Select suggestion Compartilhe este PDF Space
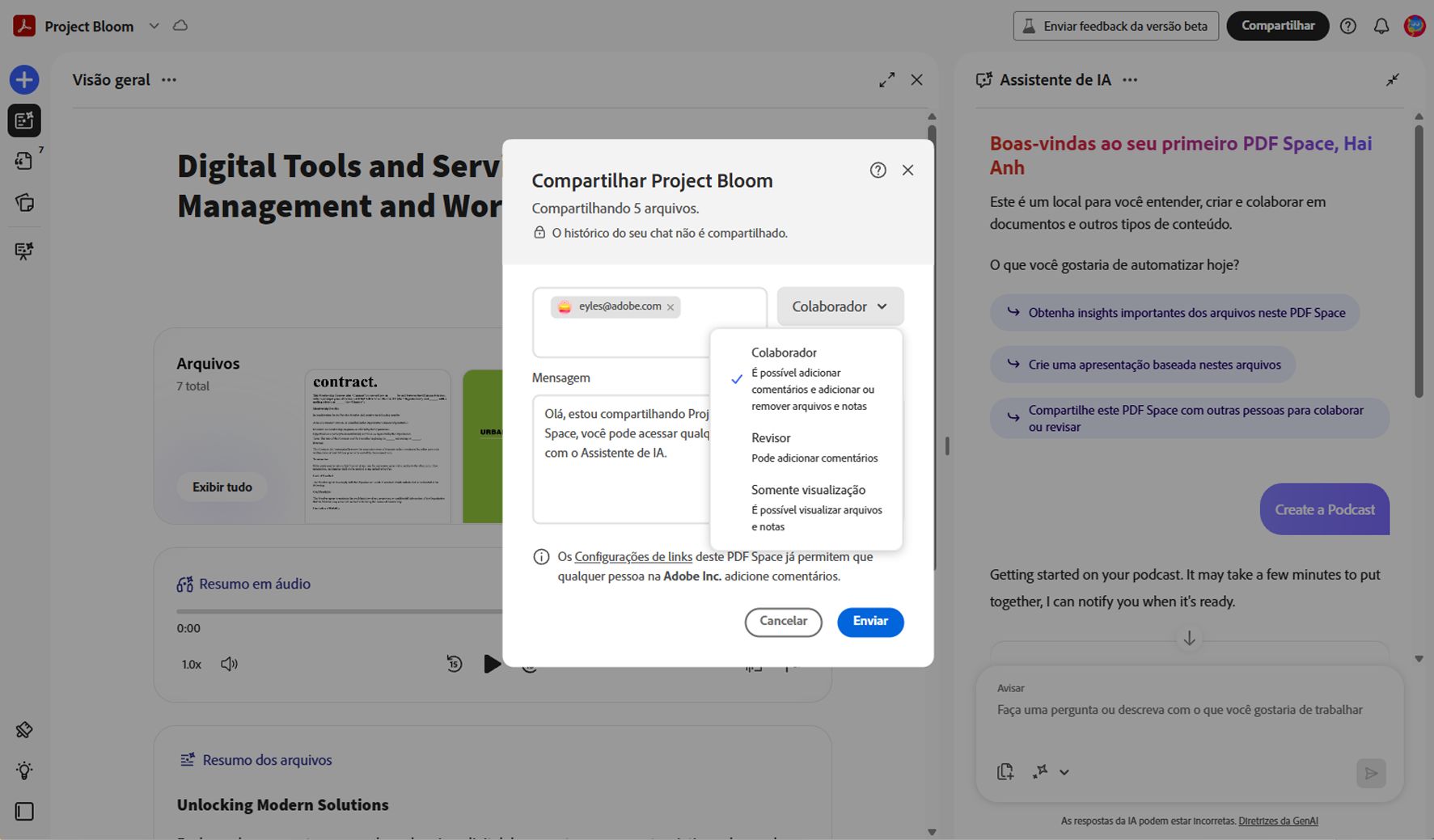1434x840 pixels. pyautogui.click(x=1190, y=418)
